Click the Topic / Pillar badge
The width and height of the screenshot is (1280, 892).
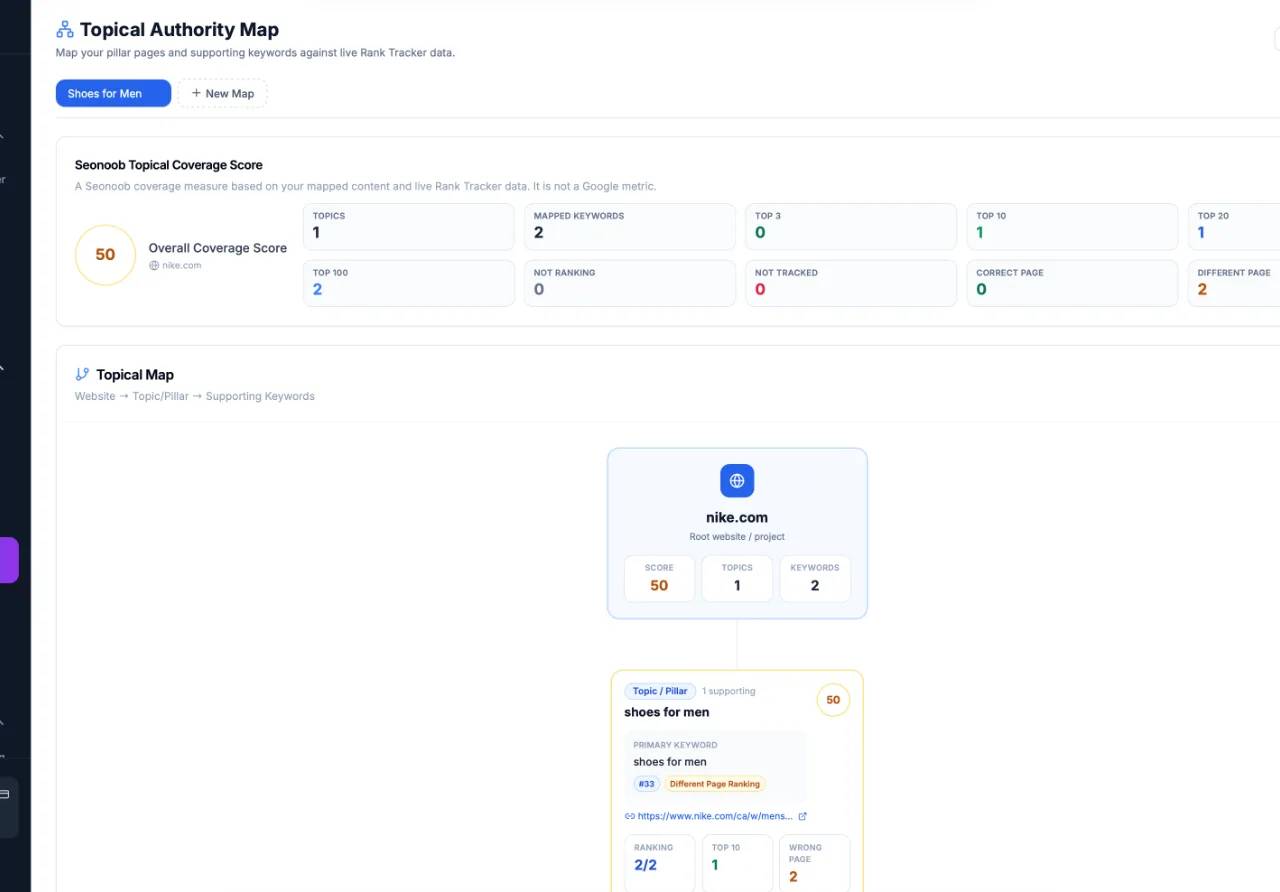660,691
